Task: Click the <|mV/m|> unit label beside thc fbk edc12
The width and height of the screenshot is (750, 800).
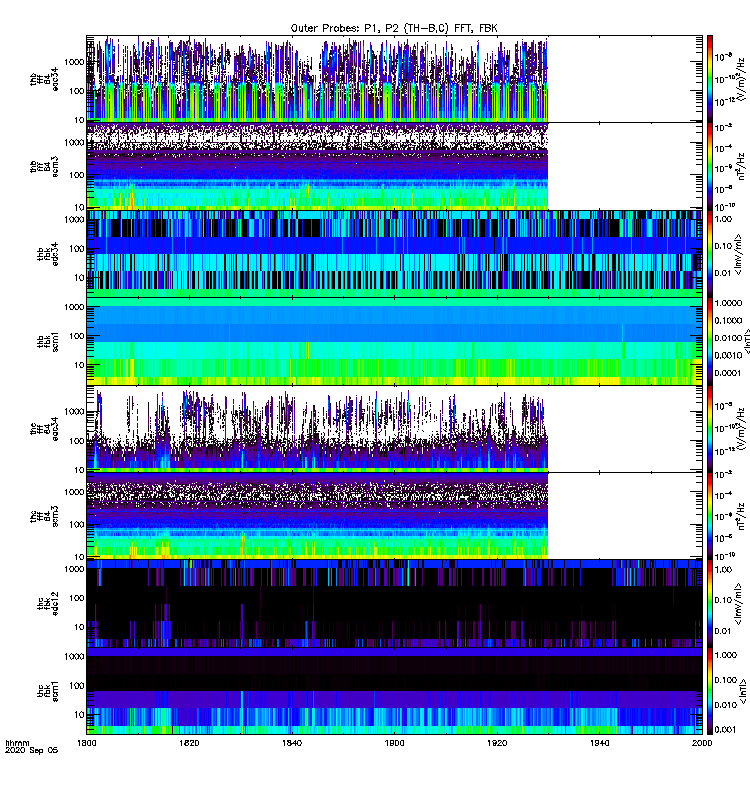Action: (738, 604)
